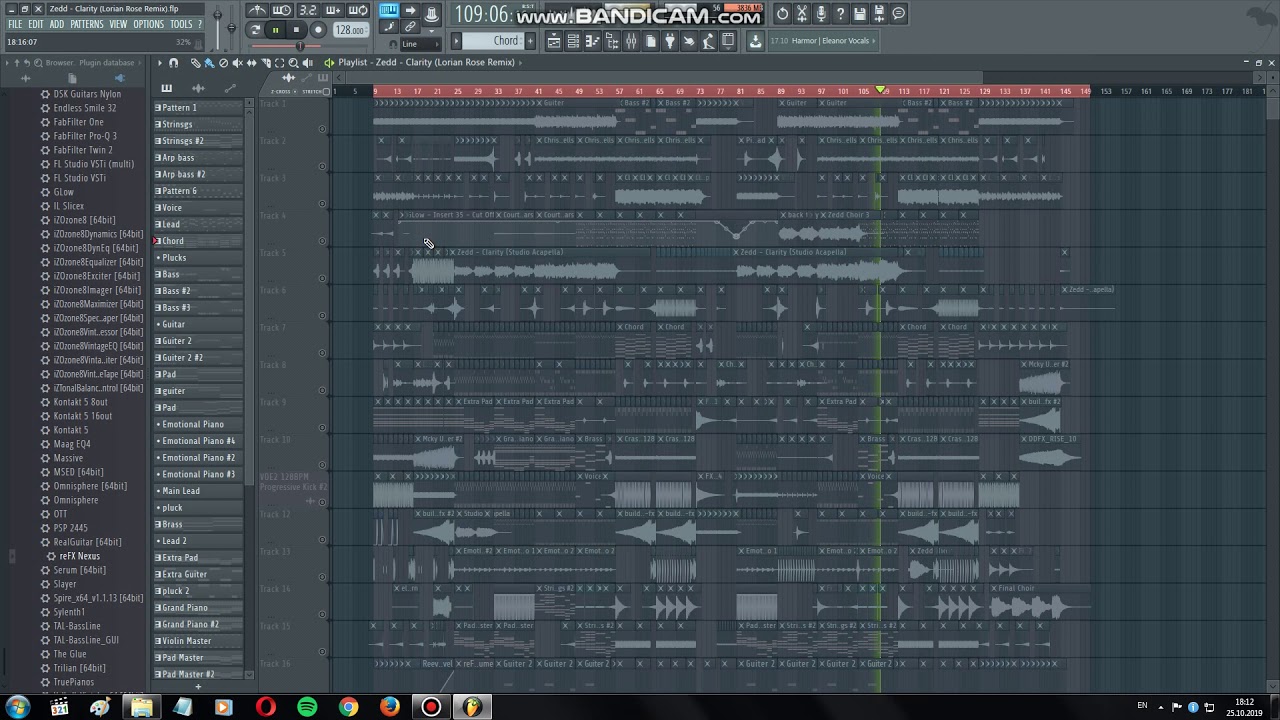Toggle loop recording icon
This screenshot has height=720, width=1280.
pos(358,11)
